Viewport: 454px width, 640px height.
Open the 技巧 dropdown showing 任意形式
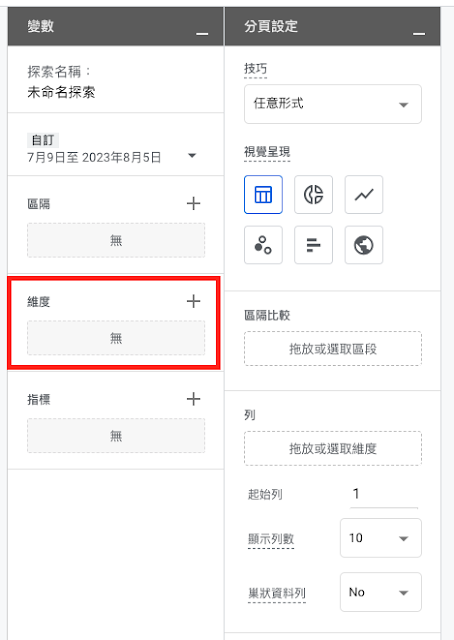coord(333,104)
